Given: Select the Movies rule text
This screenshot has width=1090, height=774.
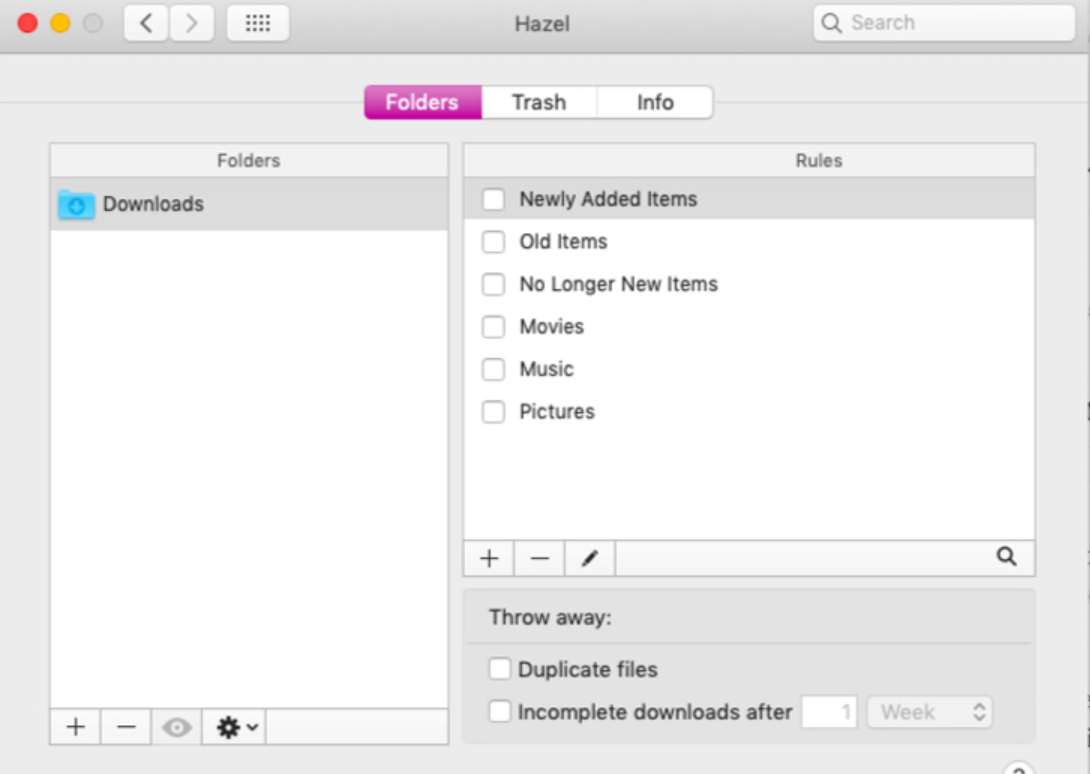Looking at the screenshot, I should 552,327.
